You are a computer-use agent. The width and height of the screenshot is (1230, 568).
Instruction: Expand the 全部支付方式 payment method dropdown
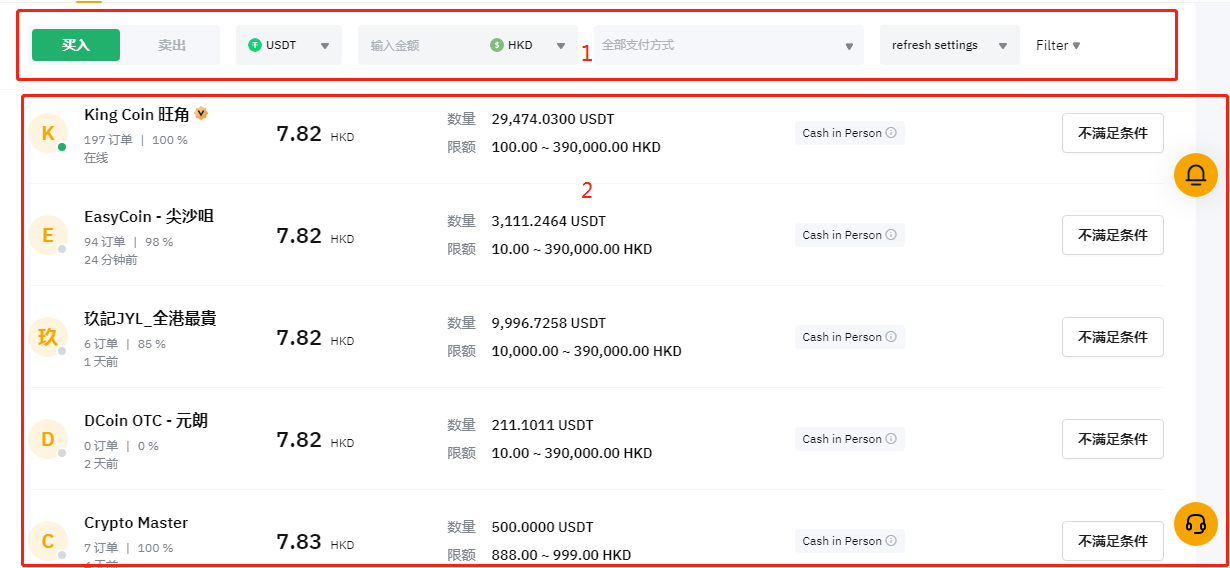point(728,45)
